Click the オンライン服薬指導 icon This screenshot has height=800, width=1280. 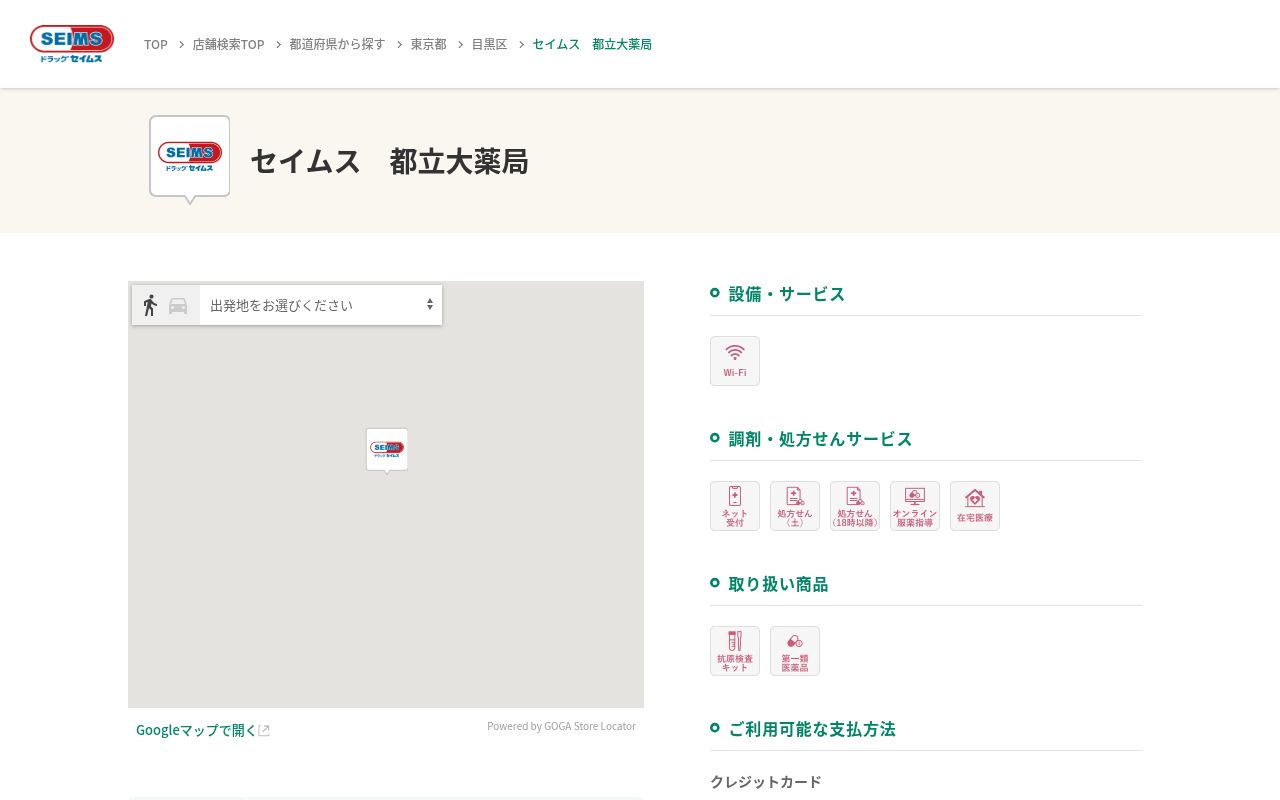(x=915, y=506)
